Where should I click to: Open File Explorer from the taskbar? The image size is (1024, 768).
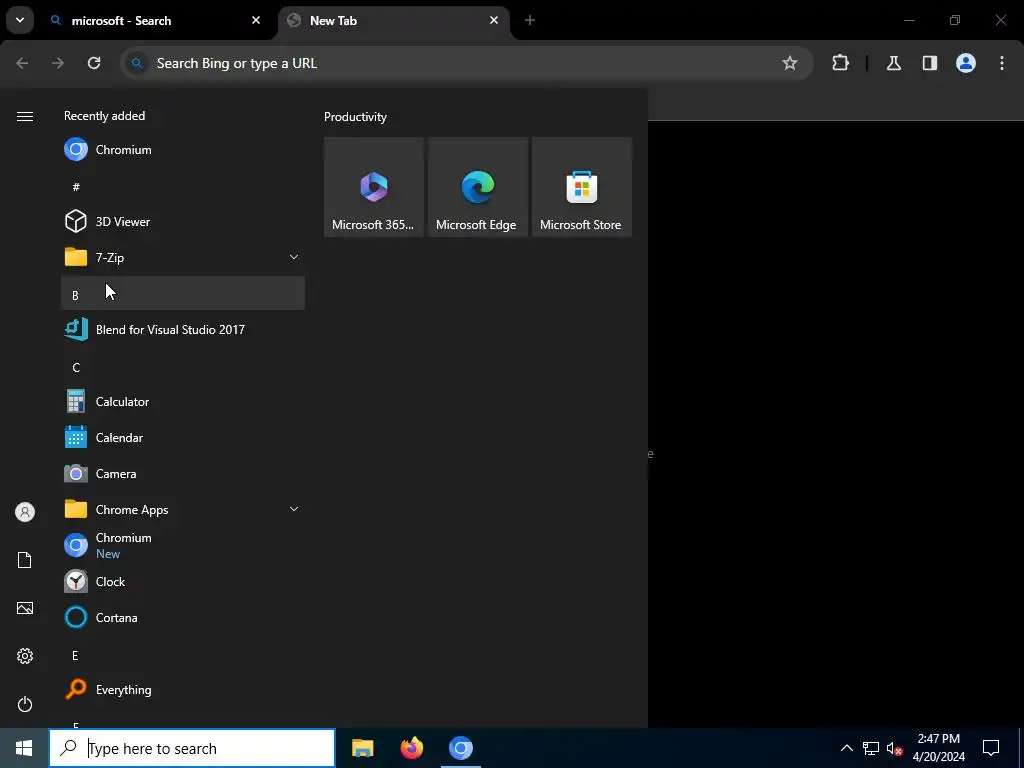pos(362,748)
